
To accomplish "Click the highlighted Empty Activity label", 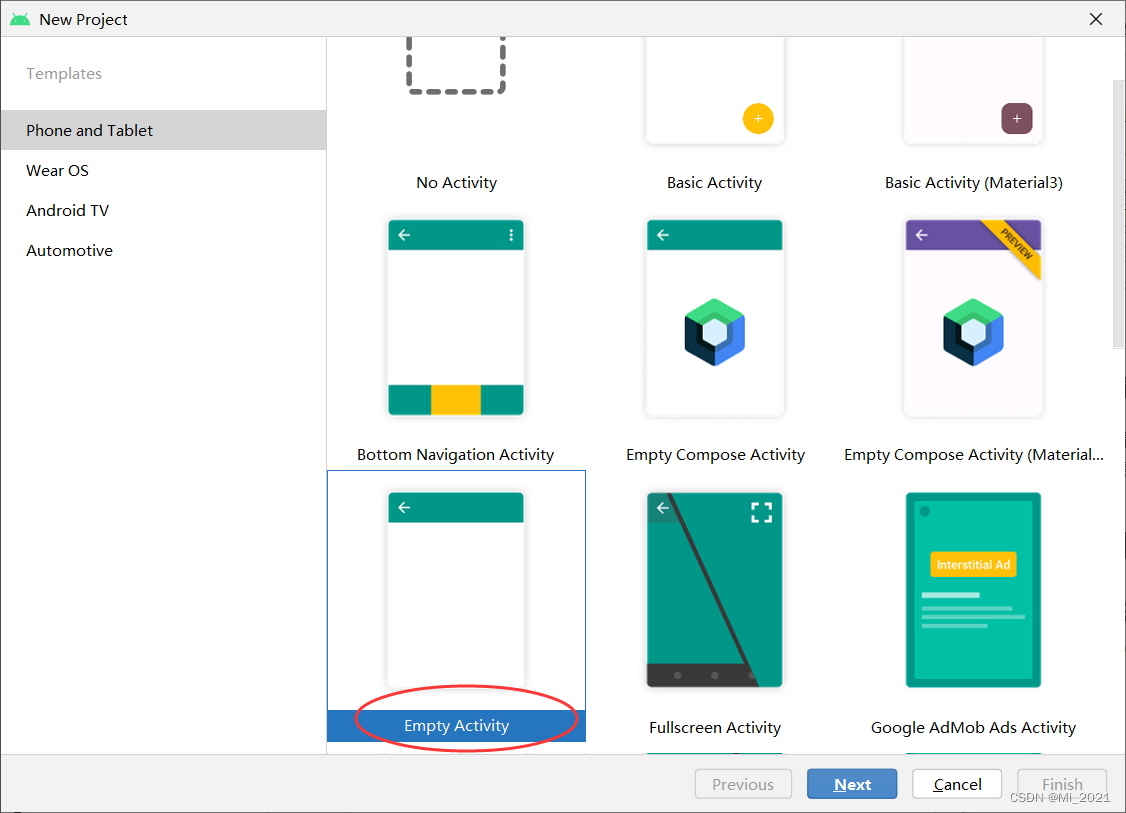I will pos(457,725).
